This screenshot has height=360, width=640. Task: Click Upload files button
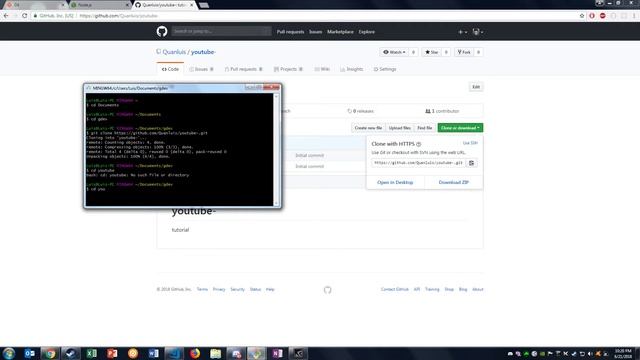coord(400,128)
